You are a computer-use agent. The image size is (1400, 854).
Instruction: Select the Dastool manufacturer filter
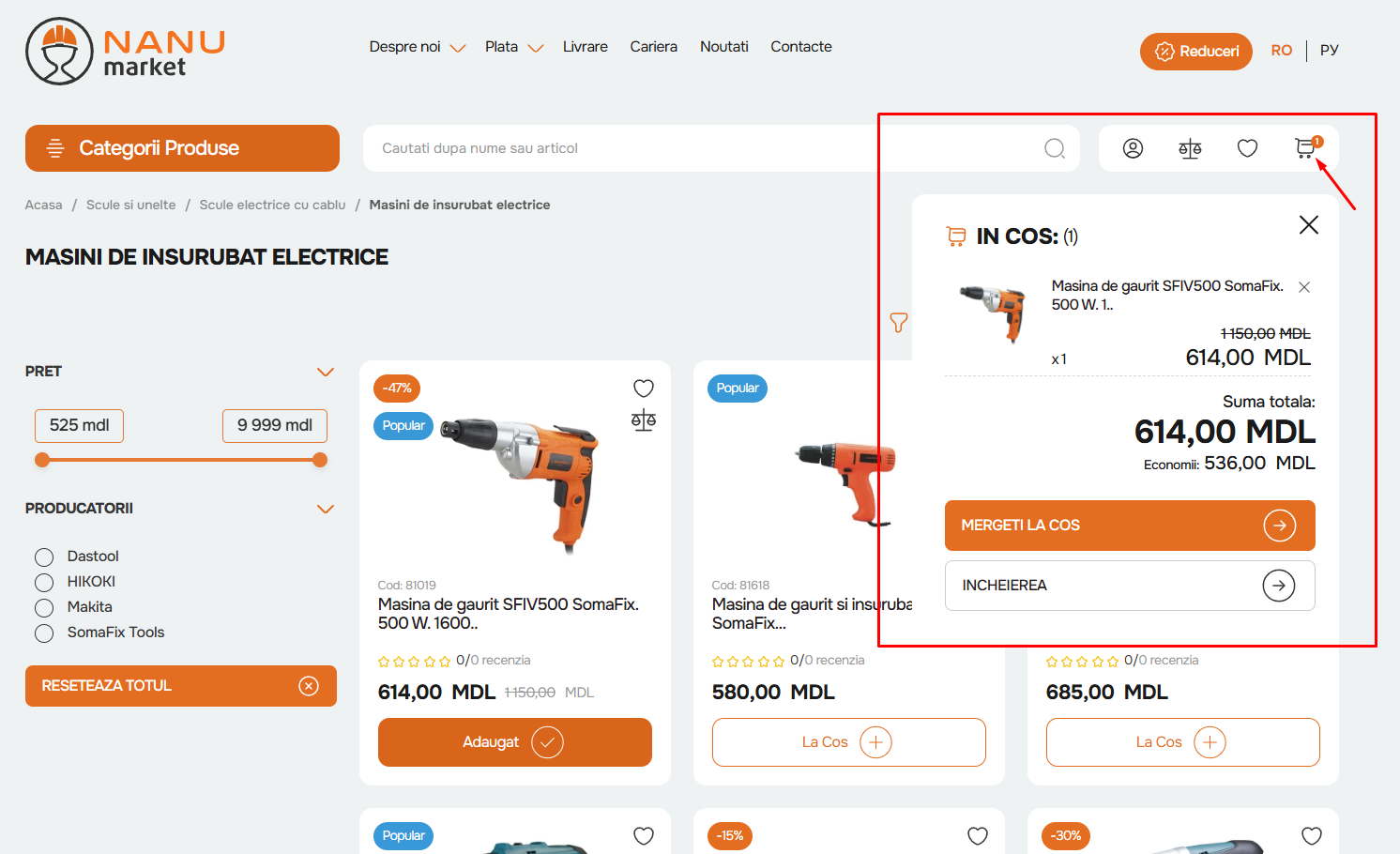(44, 557)
